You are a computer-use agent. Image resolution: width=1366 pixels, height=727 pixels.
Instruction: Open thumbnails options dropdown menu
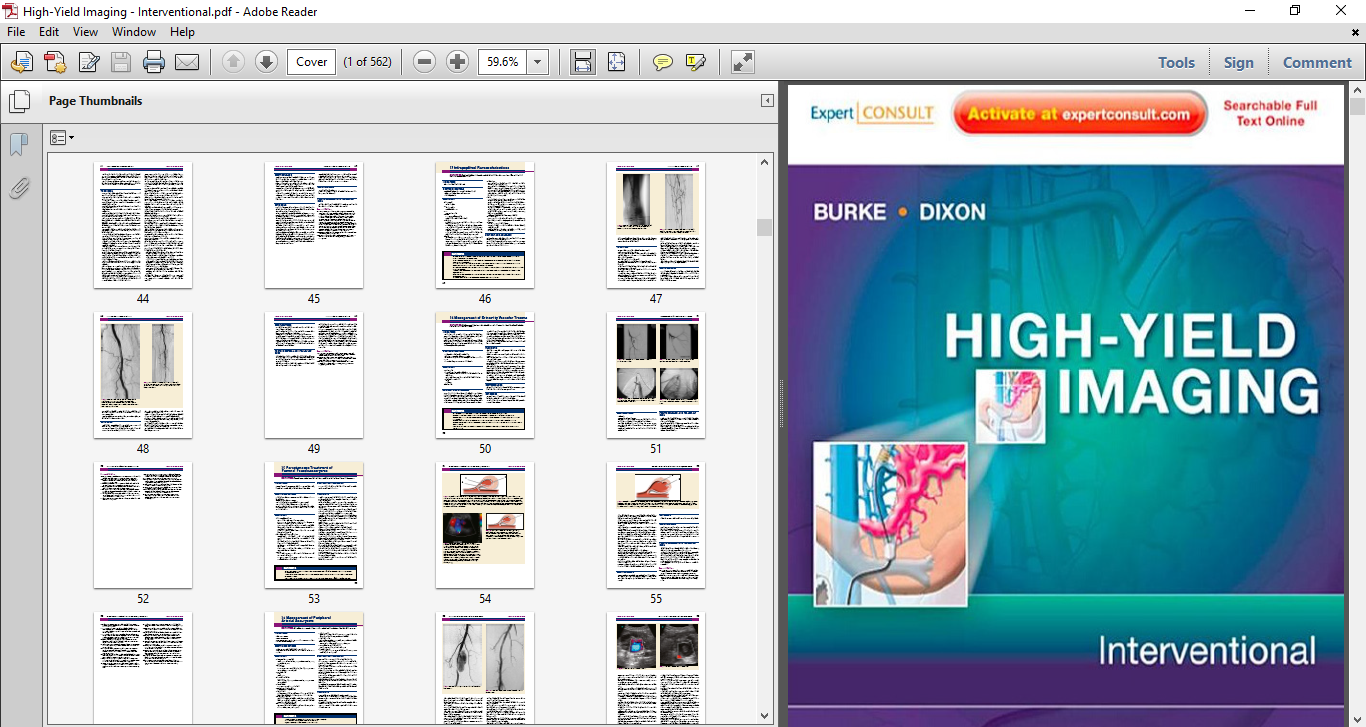(x=62, y=138)
